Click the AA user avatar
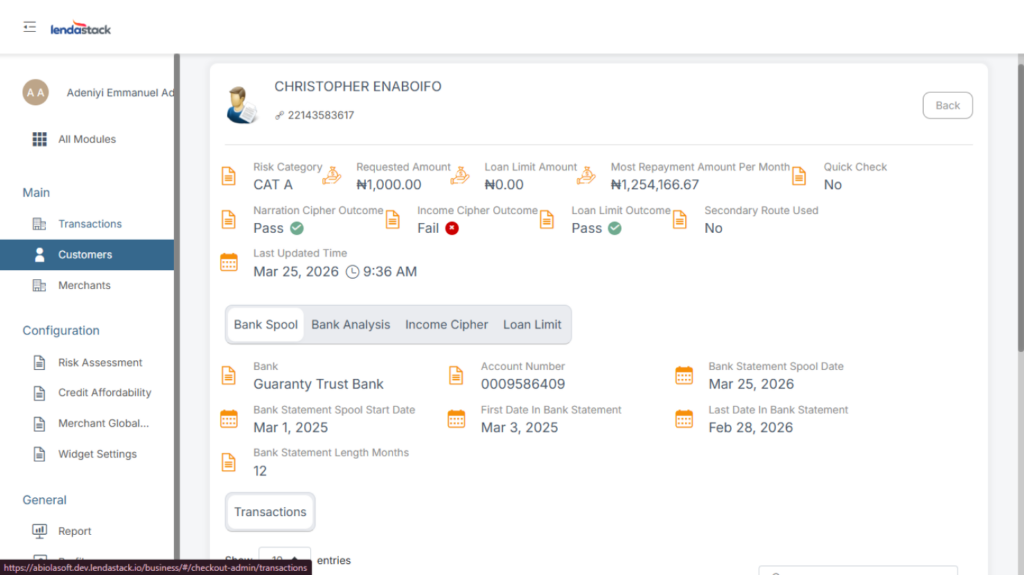Image resolution: width=1024 pixels, height=575 pixels. [x=36, y=93]
